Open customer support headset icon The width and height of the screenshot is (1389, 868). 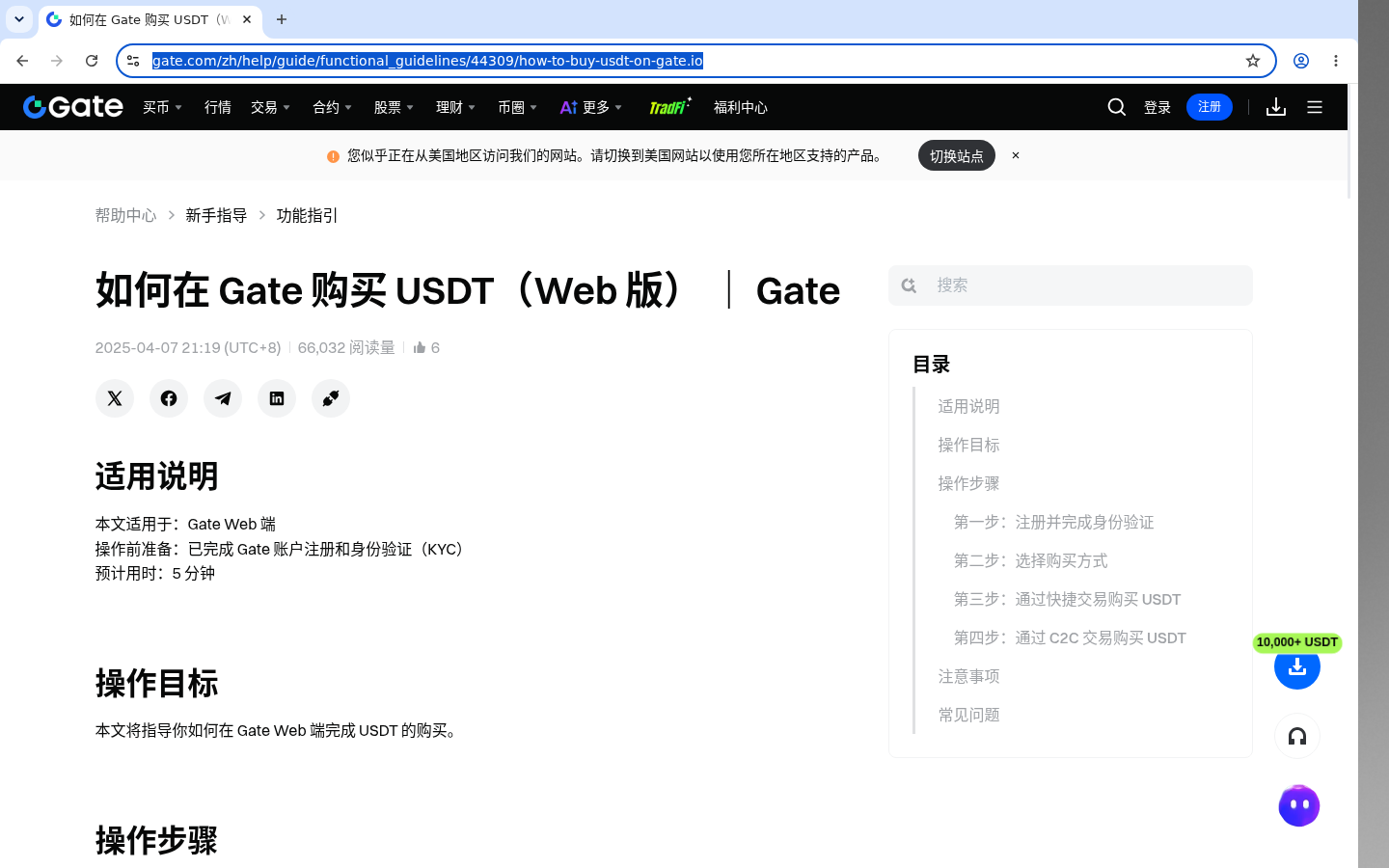(x=1297, y=737)
